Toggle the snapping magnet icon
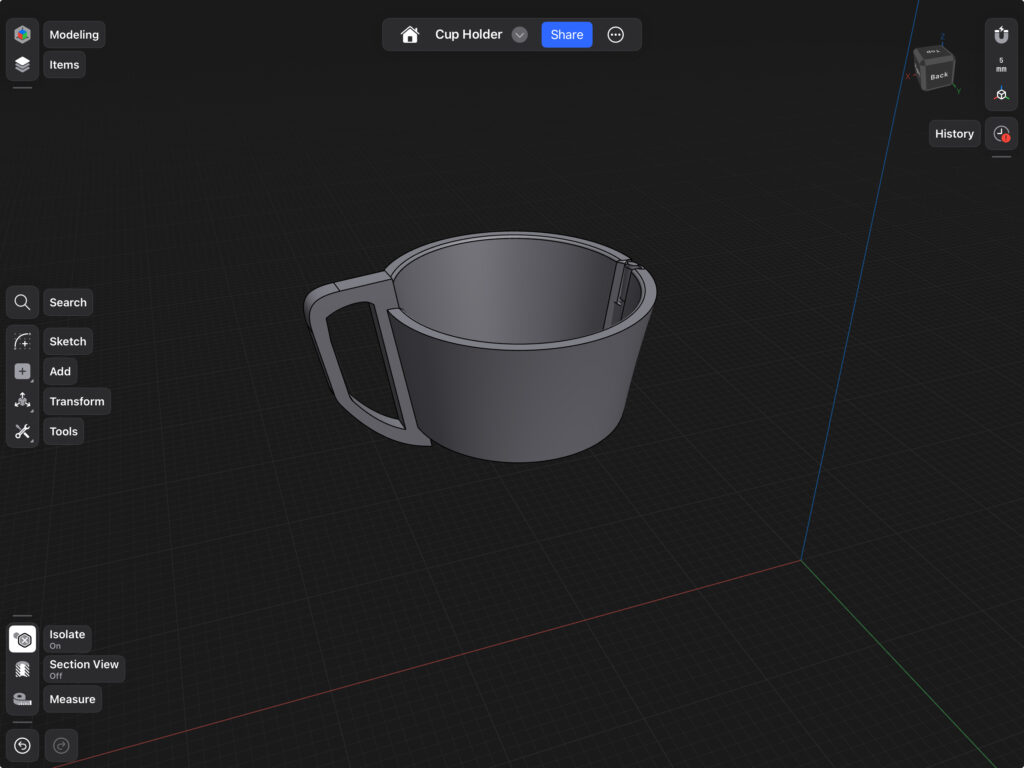 pos(1001,35)
